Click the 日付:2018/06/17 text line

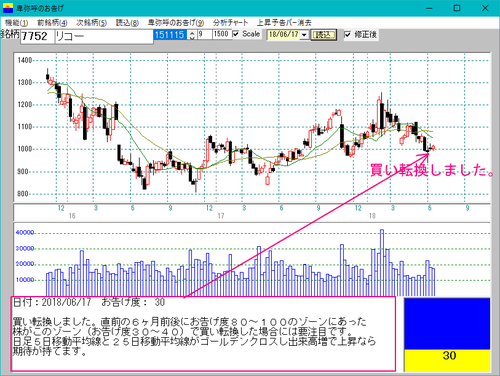(x=89, y=302)
